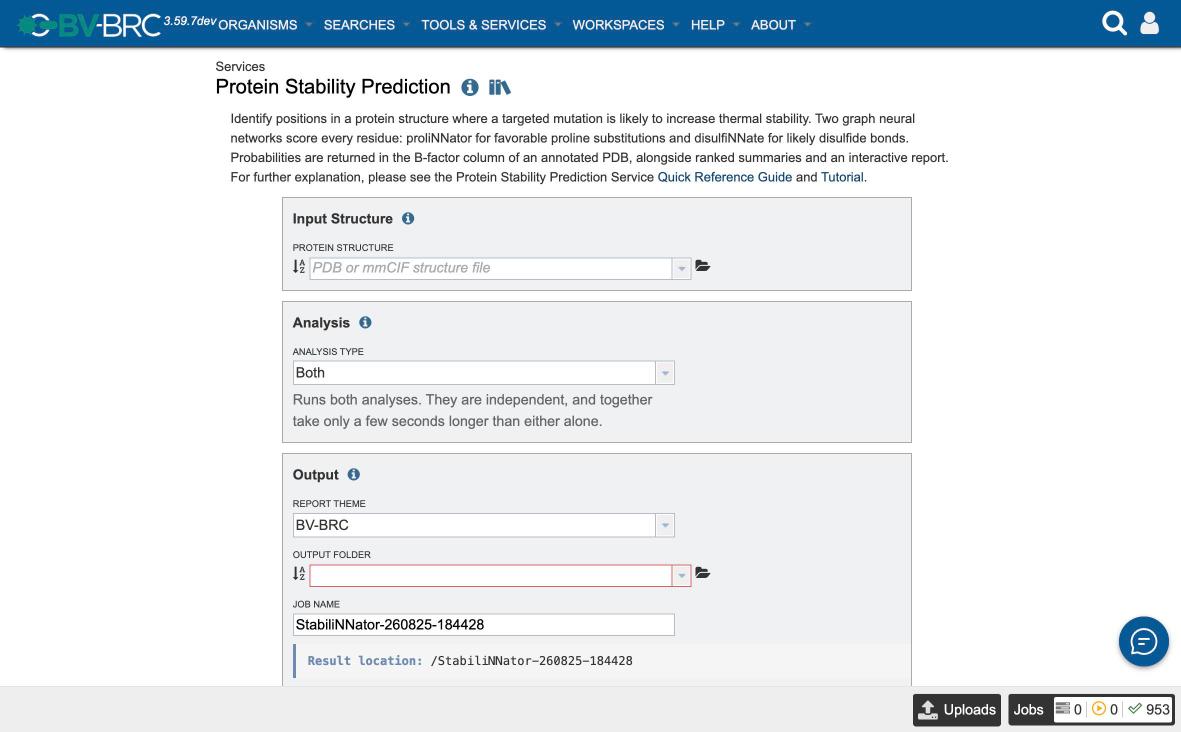Open the tutorial books icon beside title
Viewport: 1181px width, 732px height.
coord(499,87)
